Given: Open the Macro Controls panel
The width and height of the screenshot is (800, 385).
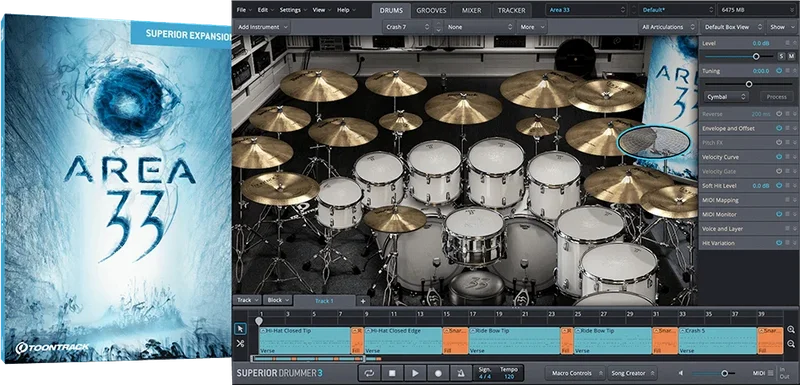Looking at the screenshot, I should click(x=575, y=373).
